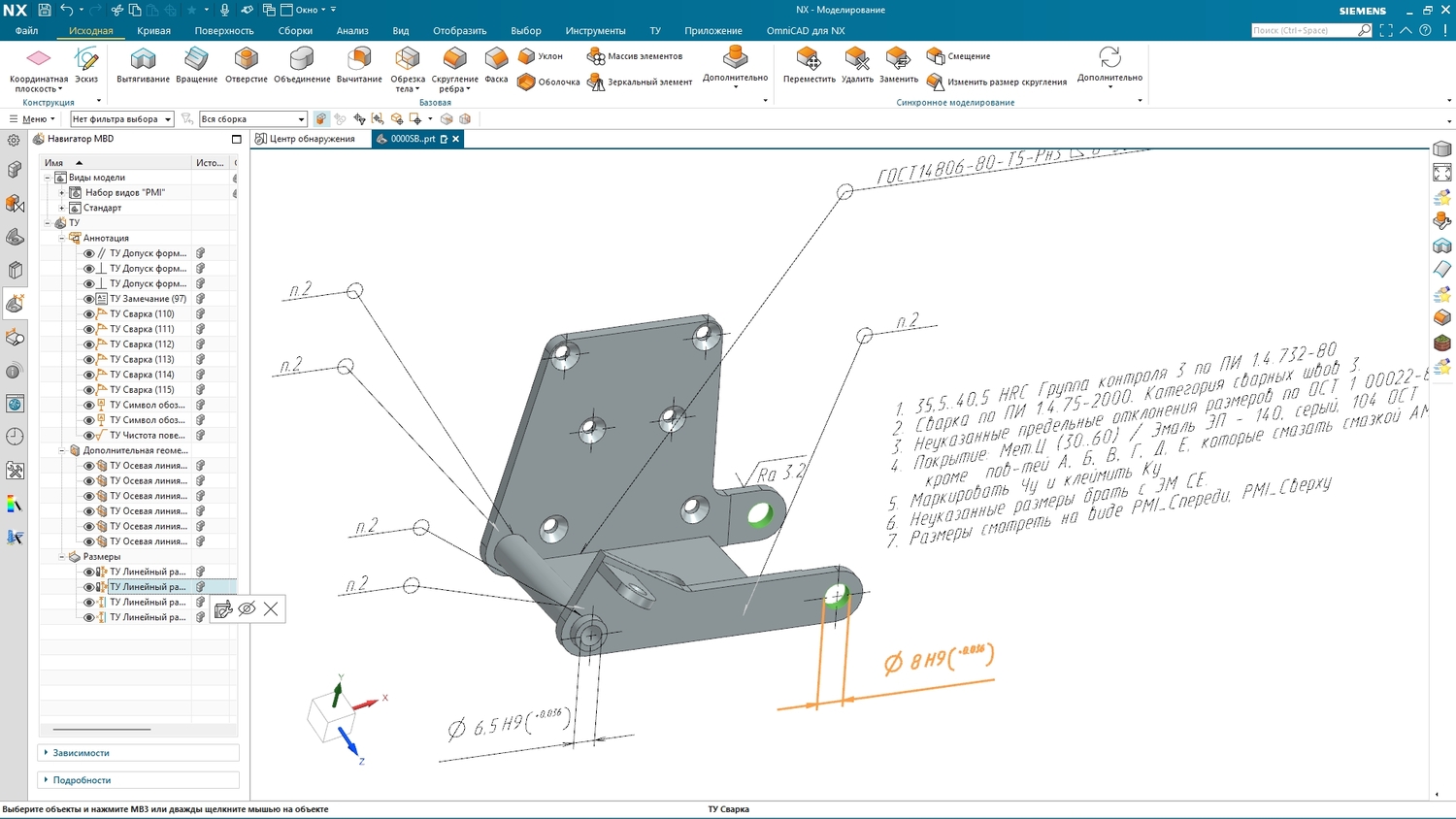Expand the Зависимости section

click(81, 753)
